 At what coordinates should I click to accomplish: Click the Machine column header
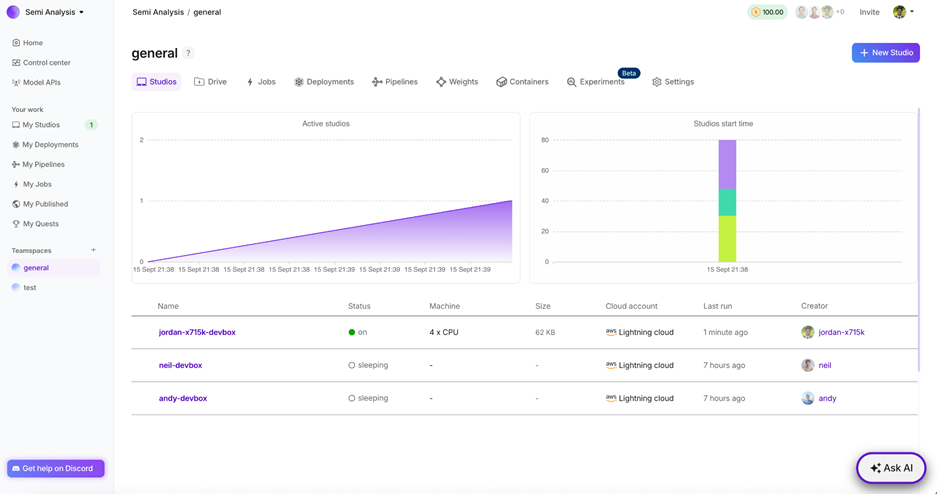click(445, 306)
